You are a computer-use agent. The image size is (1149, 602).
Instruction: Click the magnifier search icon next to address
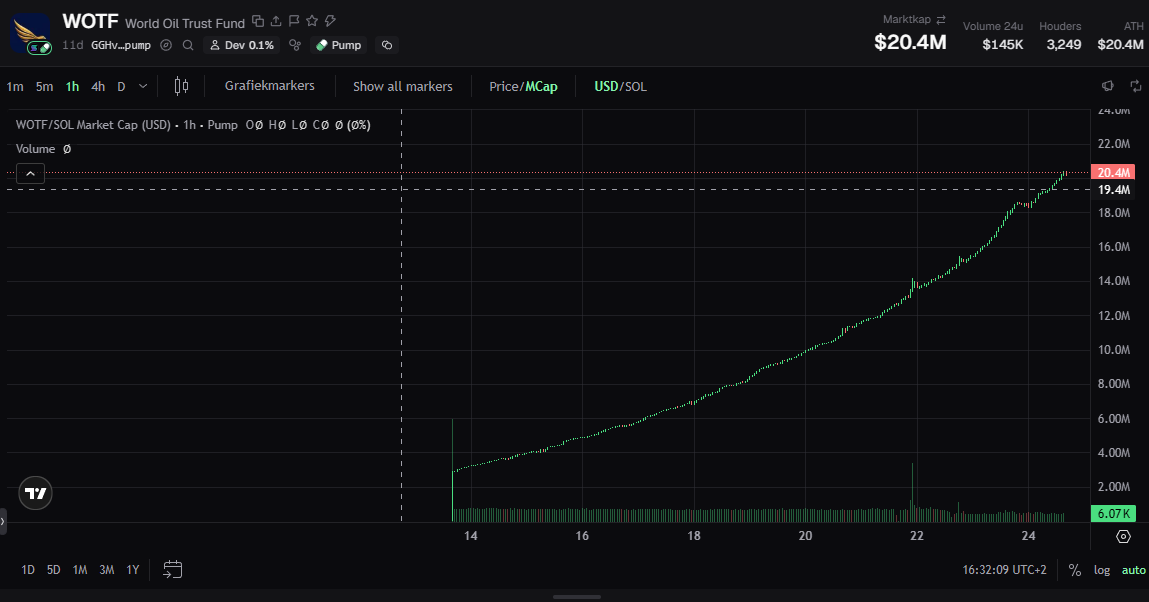[188, 45]
